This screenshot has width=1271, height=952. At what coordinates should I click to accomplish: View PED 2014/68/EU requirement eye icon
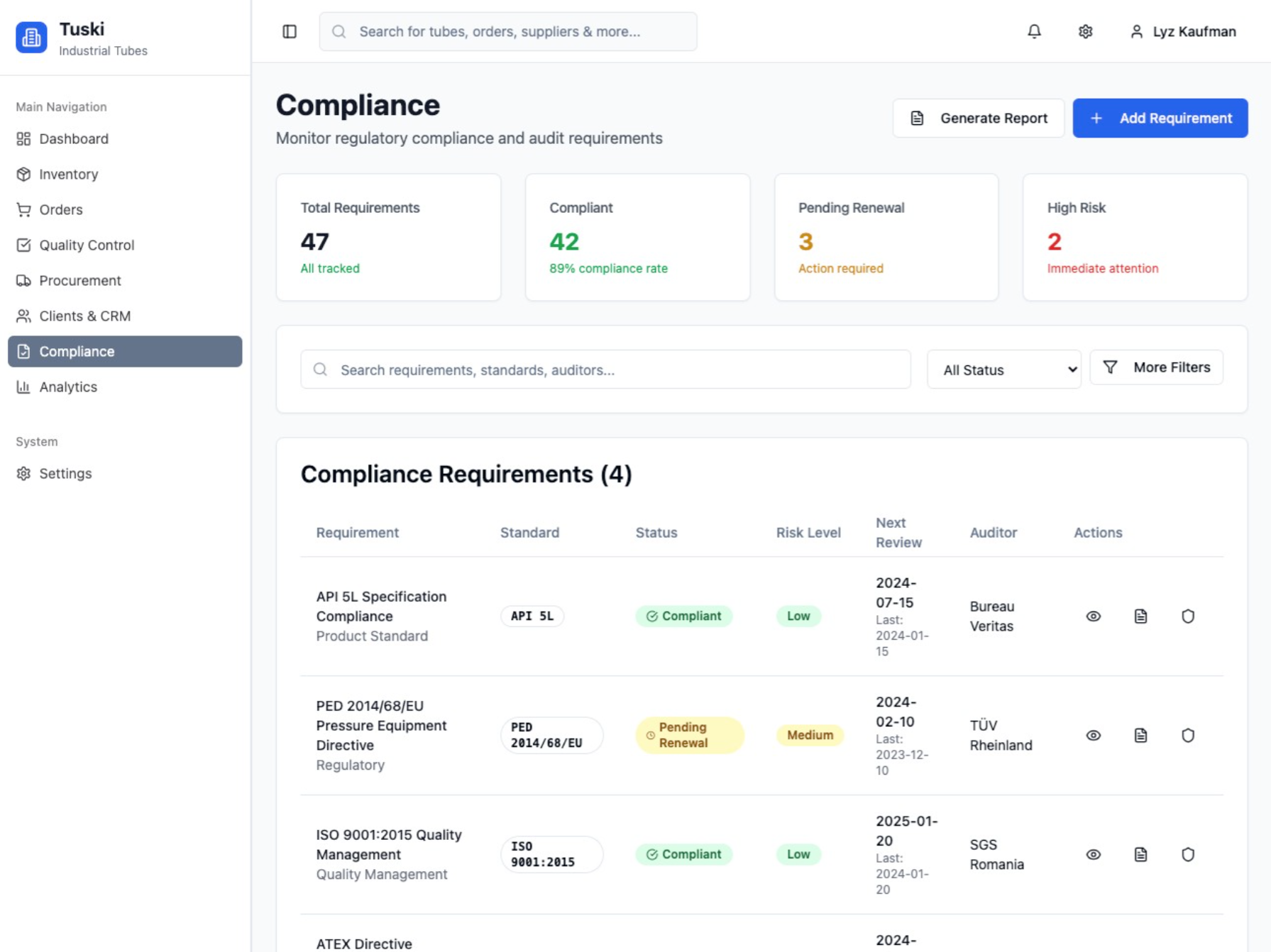[x=1093, y=735]
